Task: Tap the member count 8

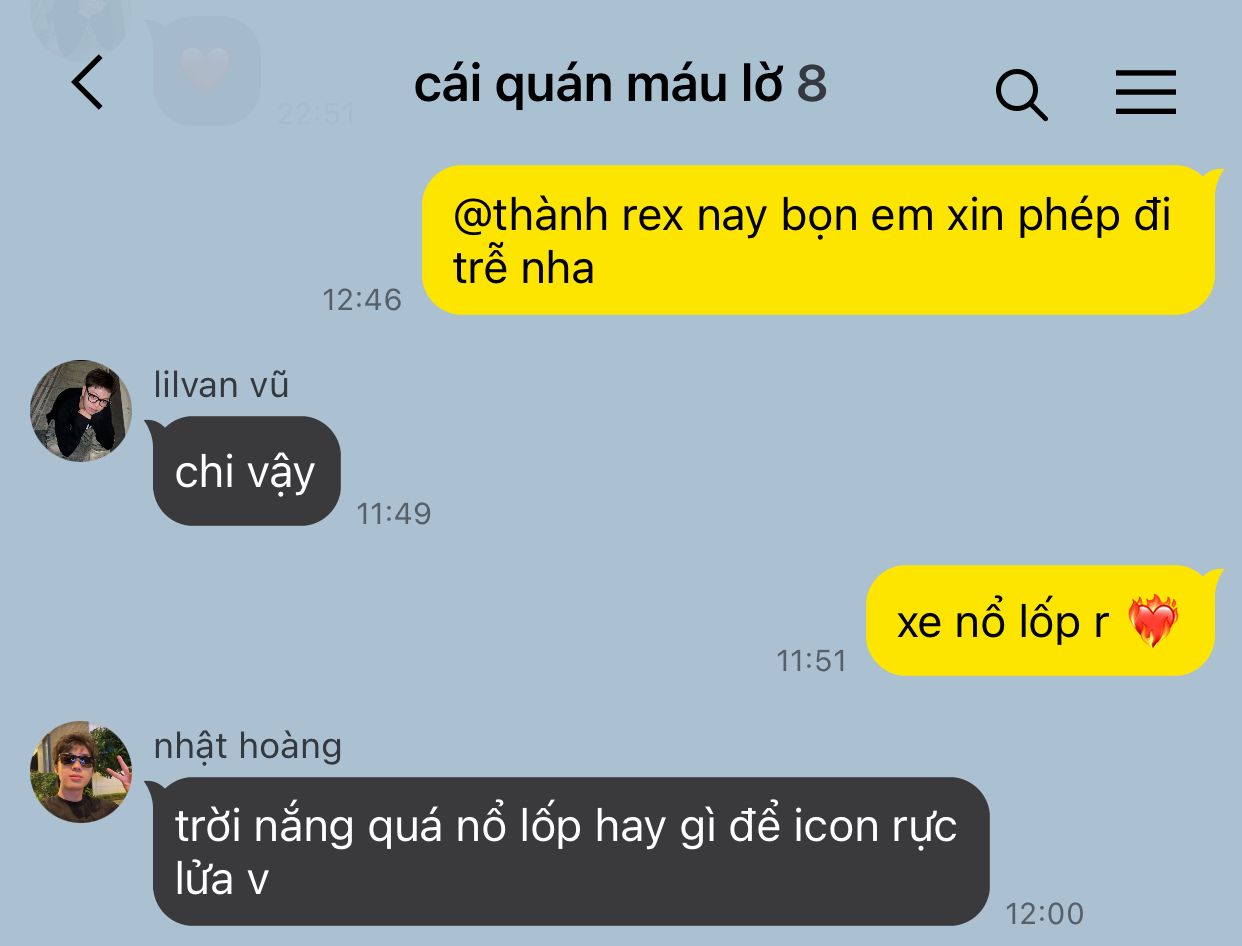Action: coord(812,85)
